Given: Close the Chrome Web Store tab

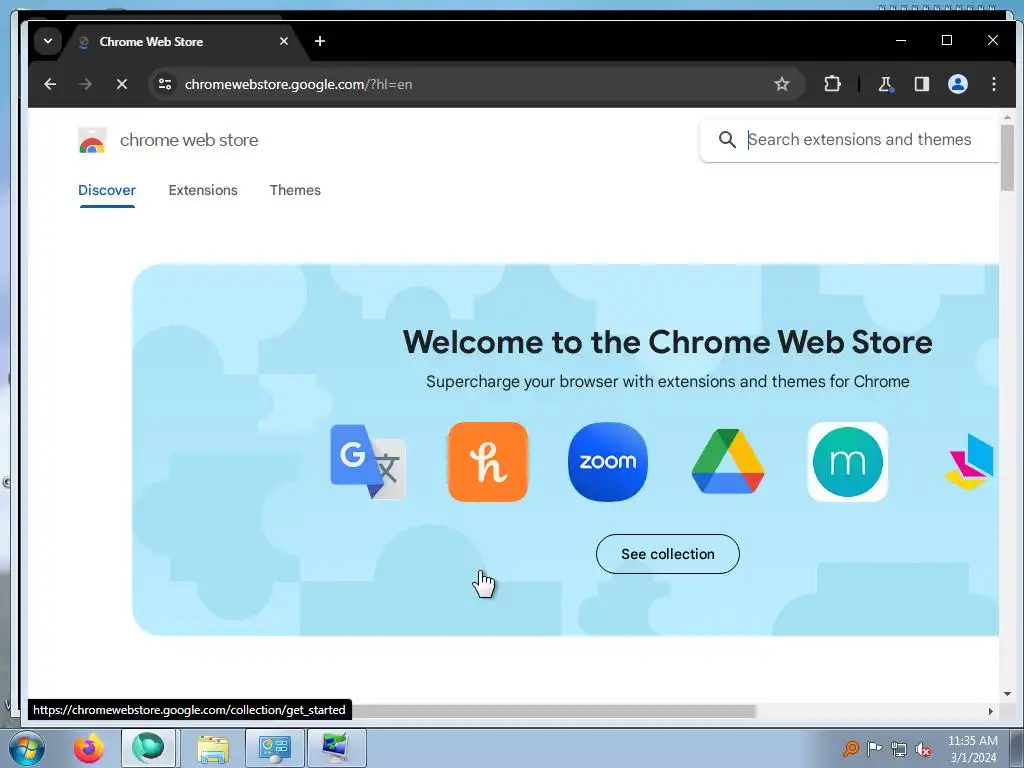Looking at the screenshot, I should (283, 41).
